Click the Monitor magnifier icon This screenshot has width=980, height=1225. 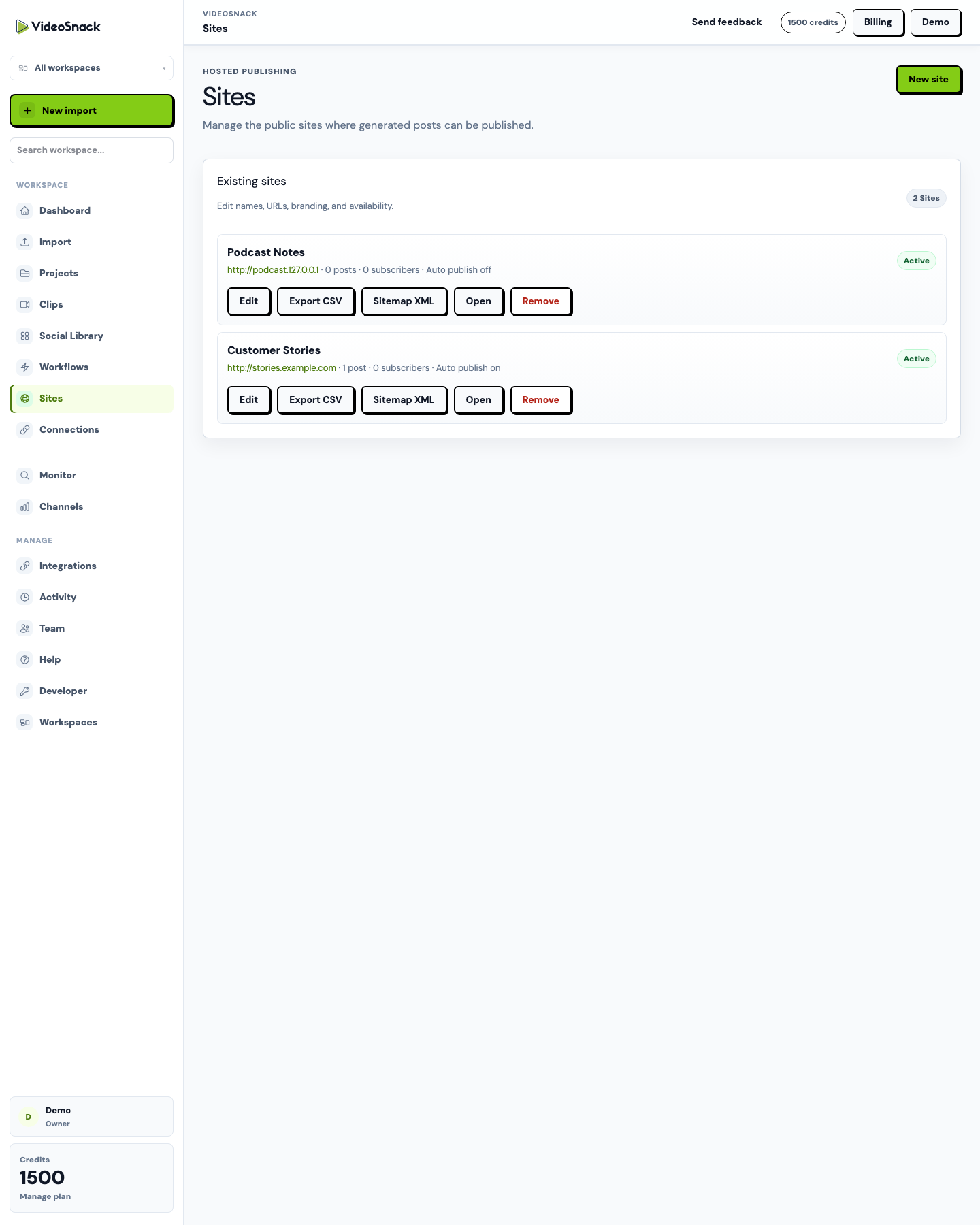(x=25, y=475)
